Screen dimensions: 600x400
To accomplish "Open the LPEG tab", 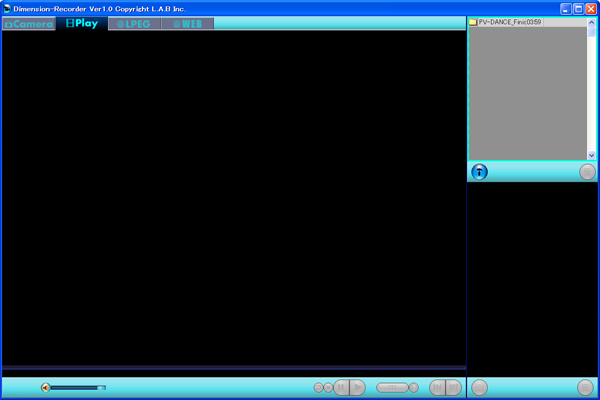I will 134,23.
